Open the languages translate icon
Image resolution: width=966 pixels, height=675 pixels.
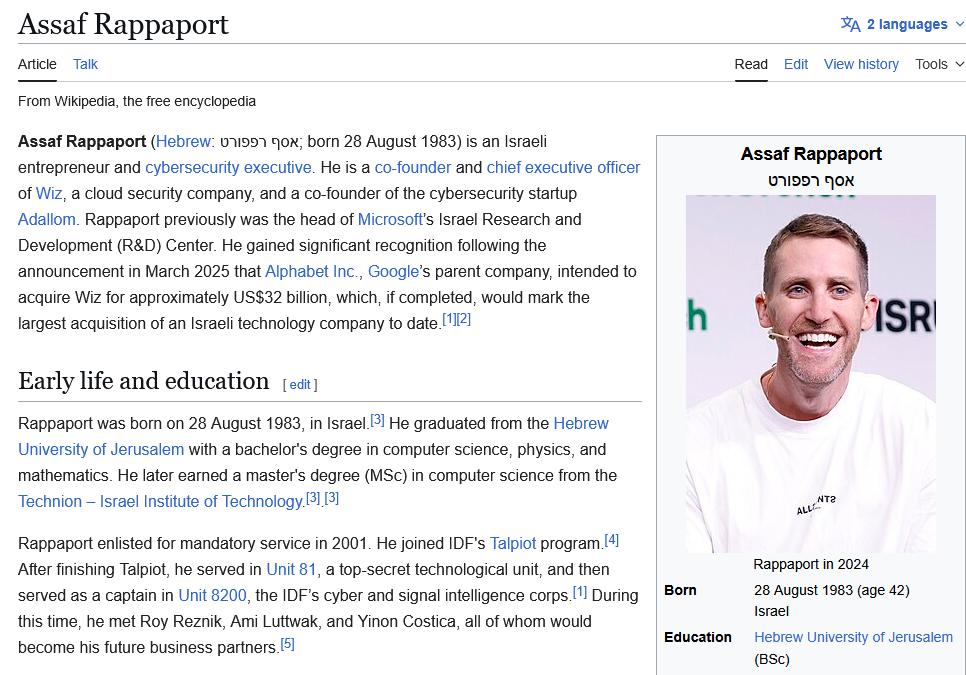851,24
